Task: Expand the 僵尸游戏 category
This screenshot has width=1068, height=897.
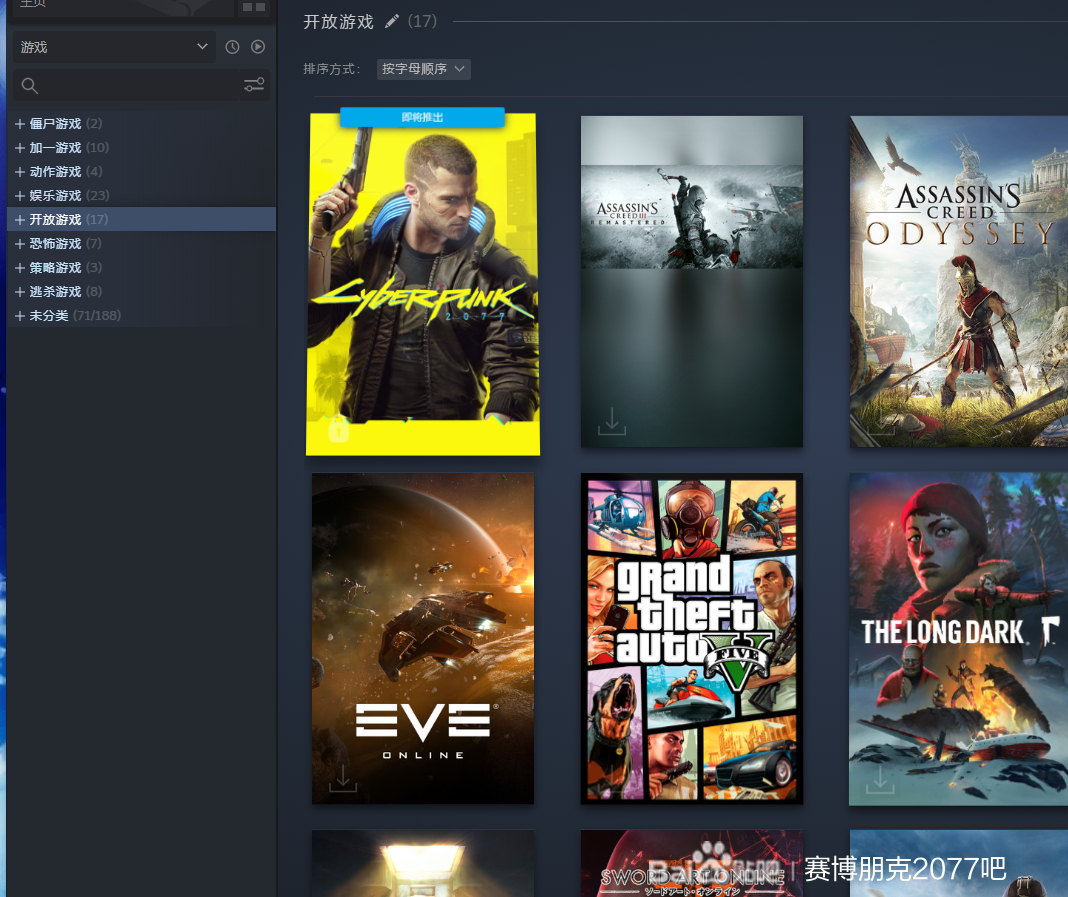Action: [x=20, y=124]
